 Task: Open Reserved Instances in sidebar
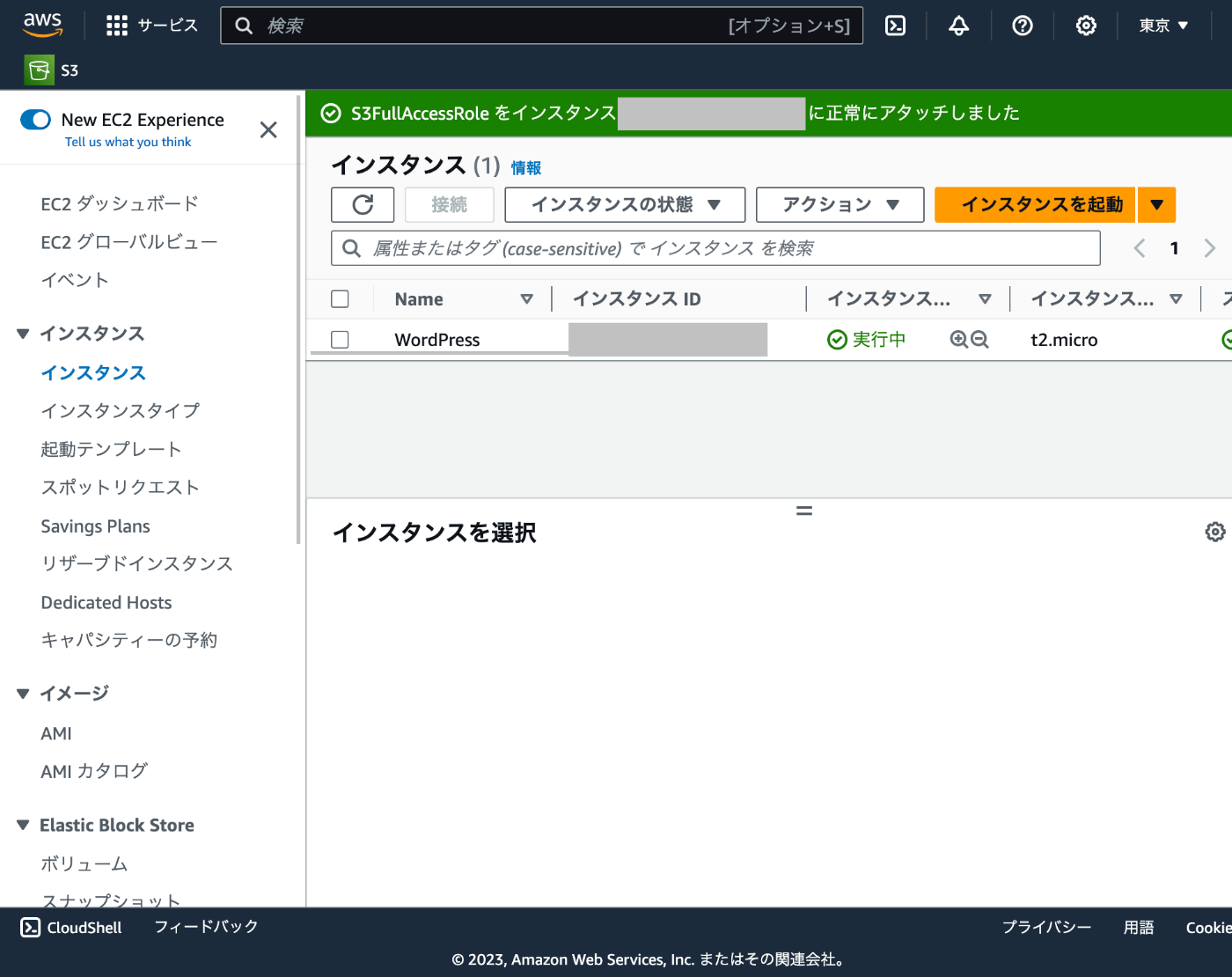[x=136, y=563]
